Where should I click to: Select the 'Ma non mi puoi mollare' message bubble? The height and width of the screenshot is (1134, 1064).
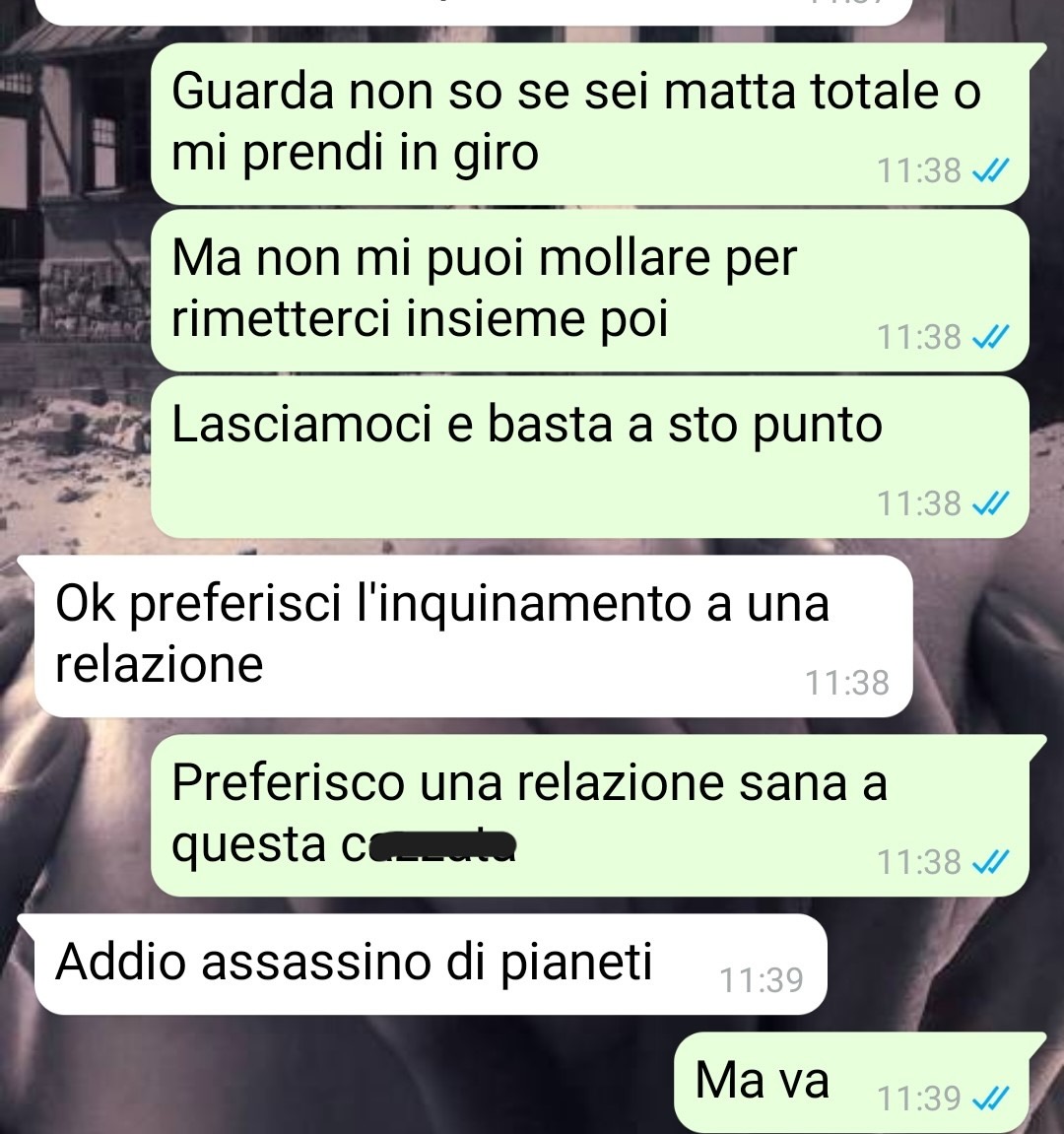(589, 290)
